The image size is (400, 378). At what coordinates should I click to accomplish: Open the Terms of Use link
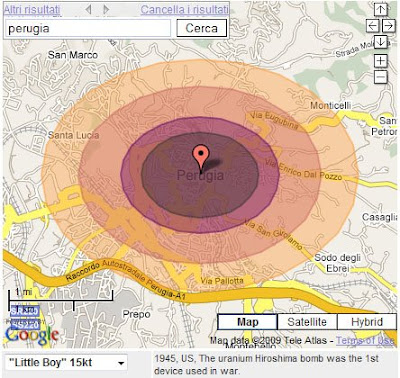[x=365, y=340]
